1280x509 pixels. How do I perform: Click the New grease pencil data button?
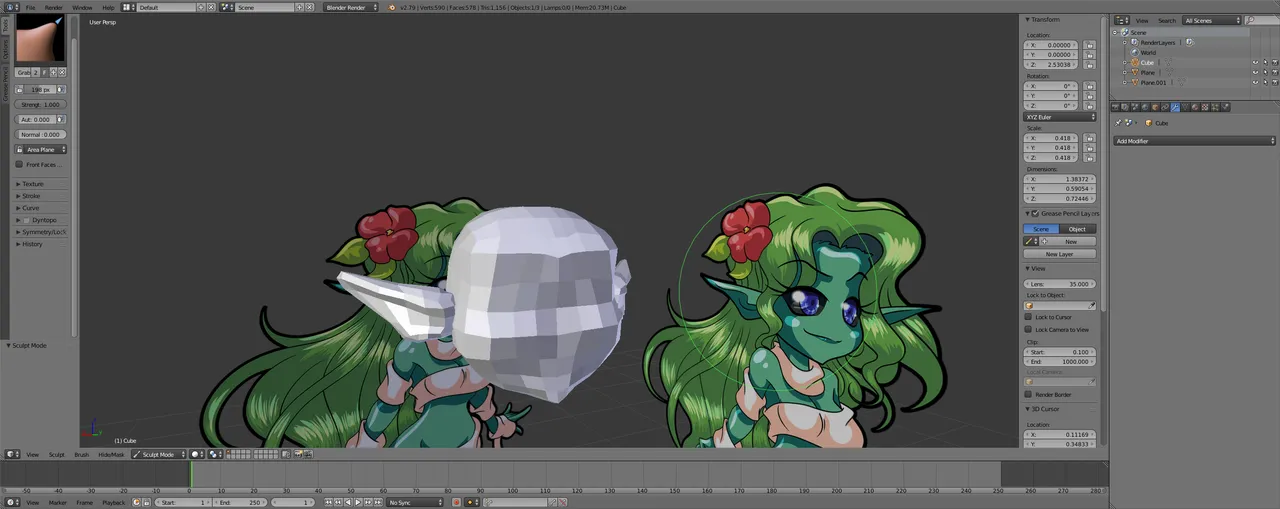1071,241
